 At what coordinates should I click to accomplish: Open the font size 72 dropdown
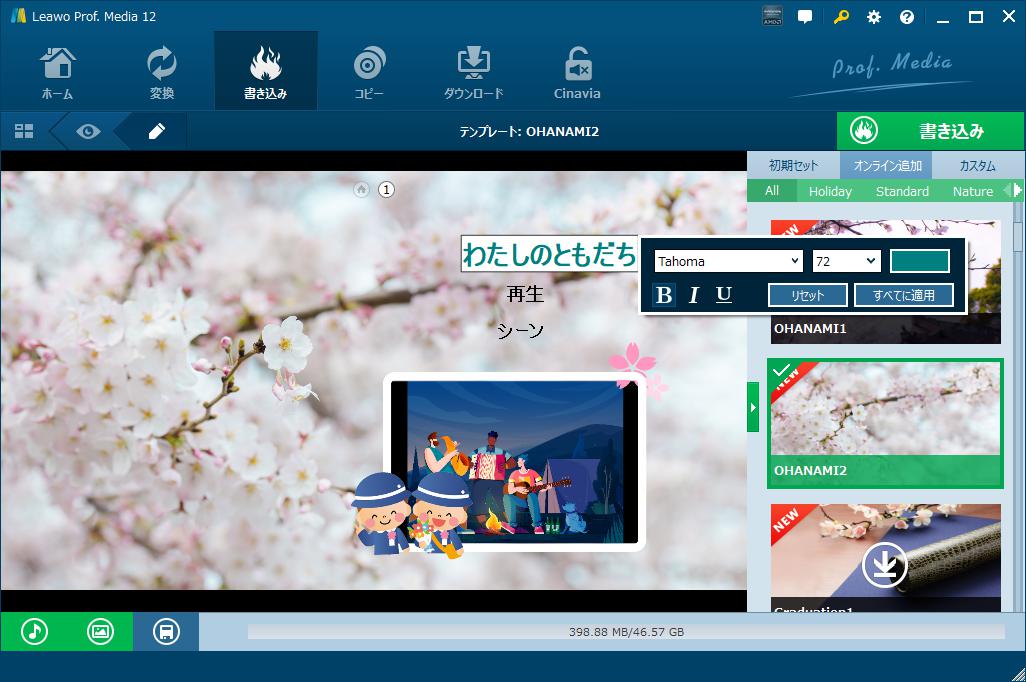846,261
